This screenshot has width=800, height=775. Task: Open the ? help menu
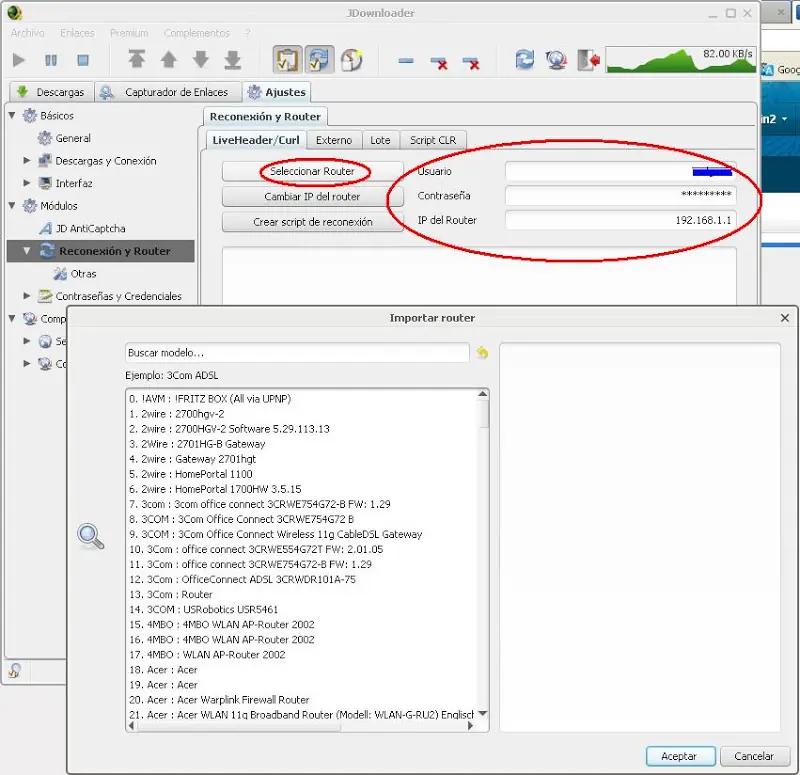point(248,33)
